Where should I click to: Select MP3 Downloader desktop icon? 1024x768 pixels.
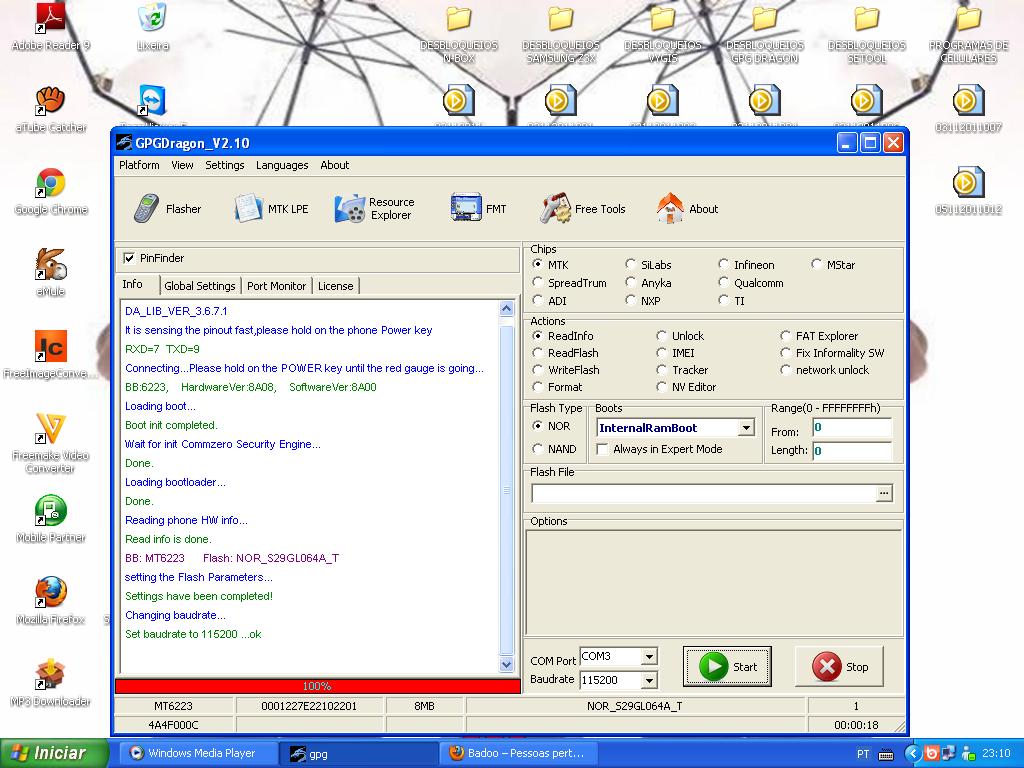[x=51, y=684]
